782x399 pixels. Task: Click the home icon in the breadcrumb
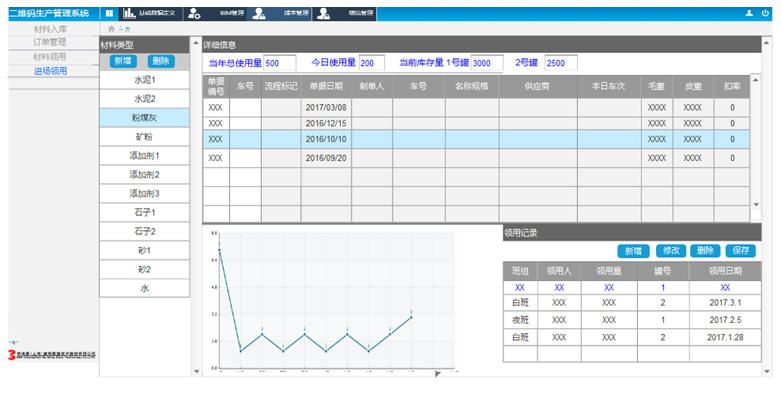tap(111, 29)
